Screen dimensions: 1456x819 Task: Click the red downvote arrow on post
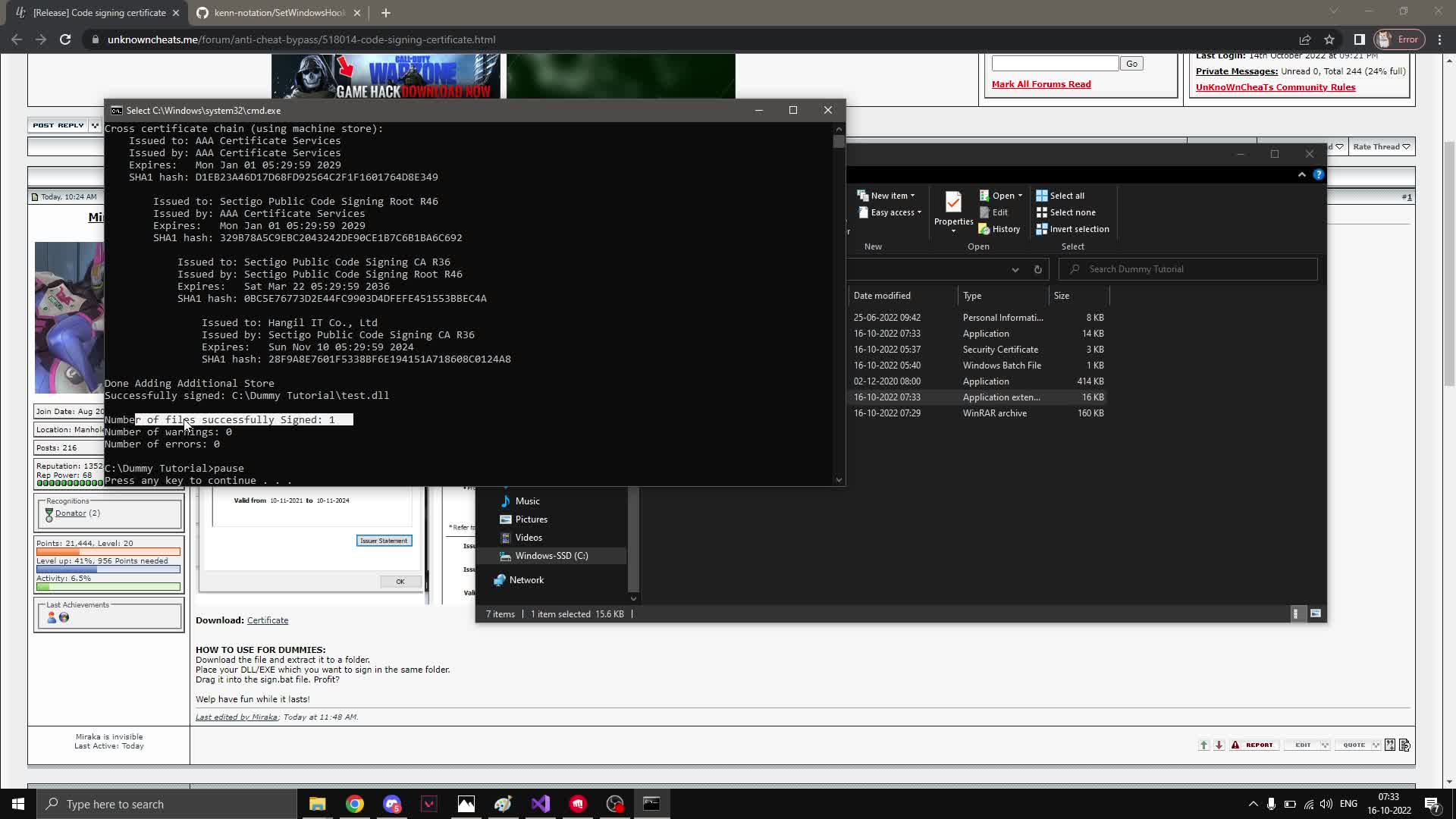point(1219,745)
